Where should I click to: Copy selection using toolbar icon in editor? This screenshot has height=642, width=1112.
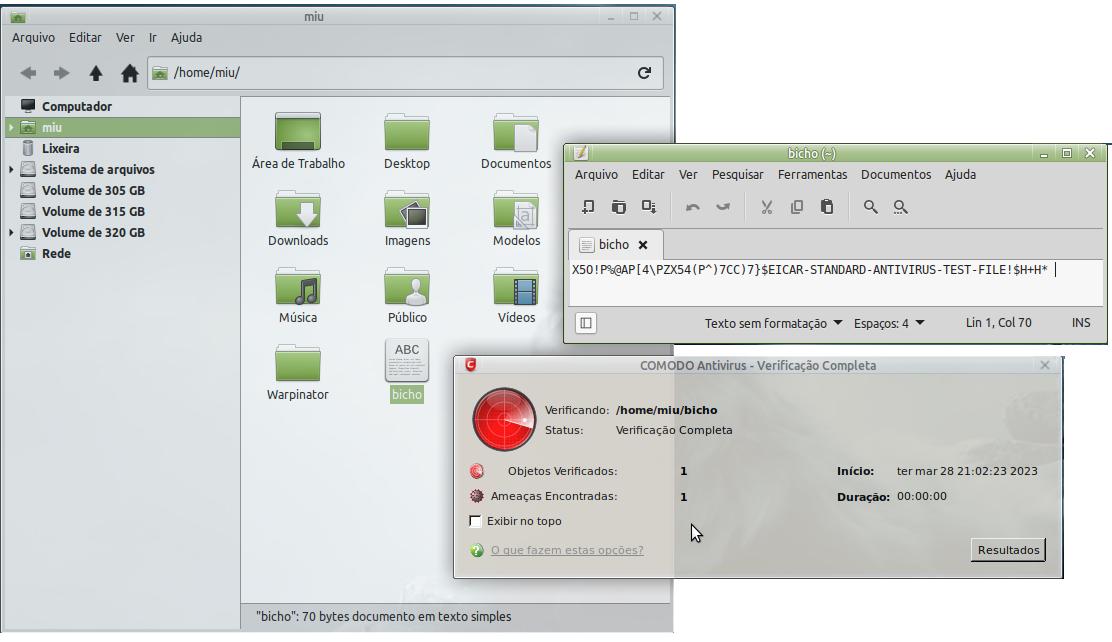click(x=796, y=207)
